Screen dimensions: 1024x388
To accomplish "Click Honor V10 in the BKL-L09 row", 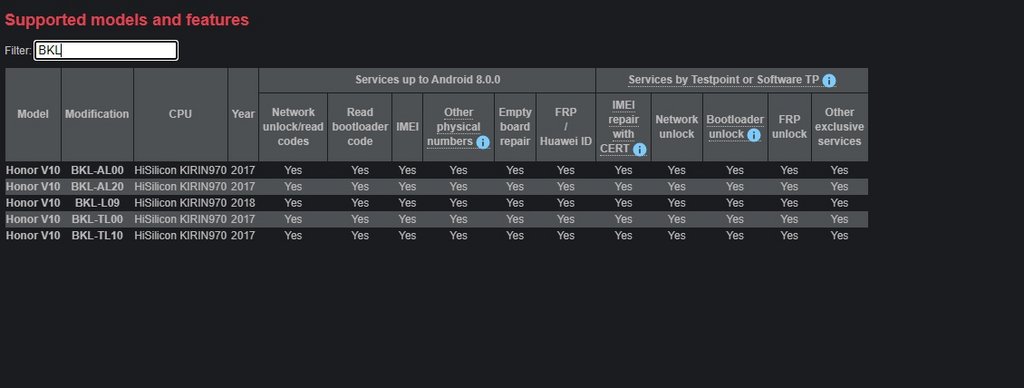I will coord(33,203).
